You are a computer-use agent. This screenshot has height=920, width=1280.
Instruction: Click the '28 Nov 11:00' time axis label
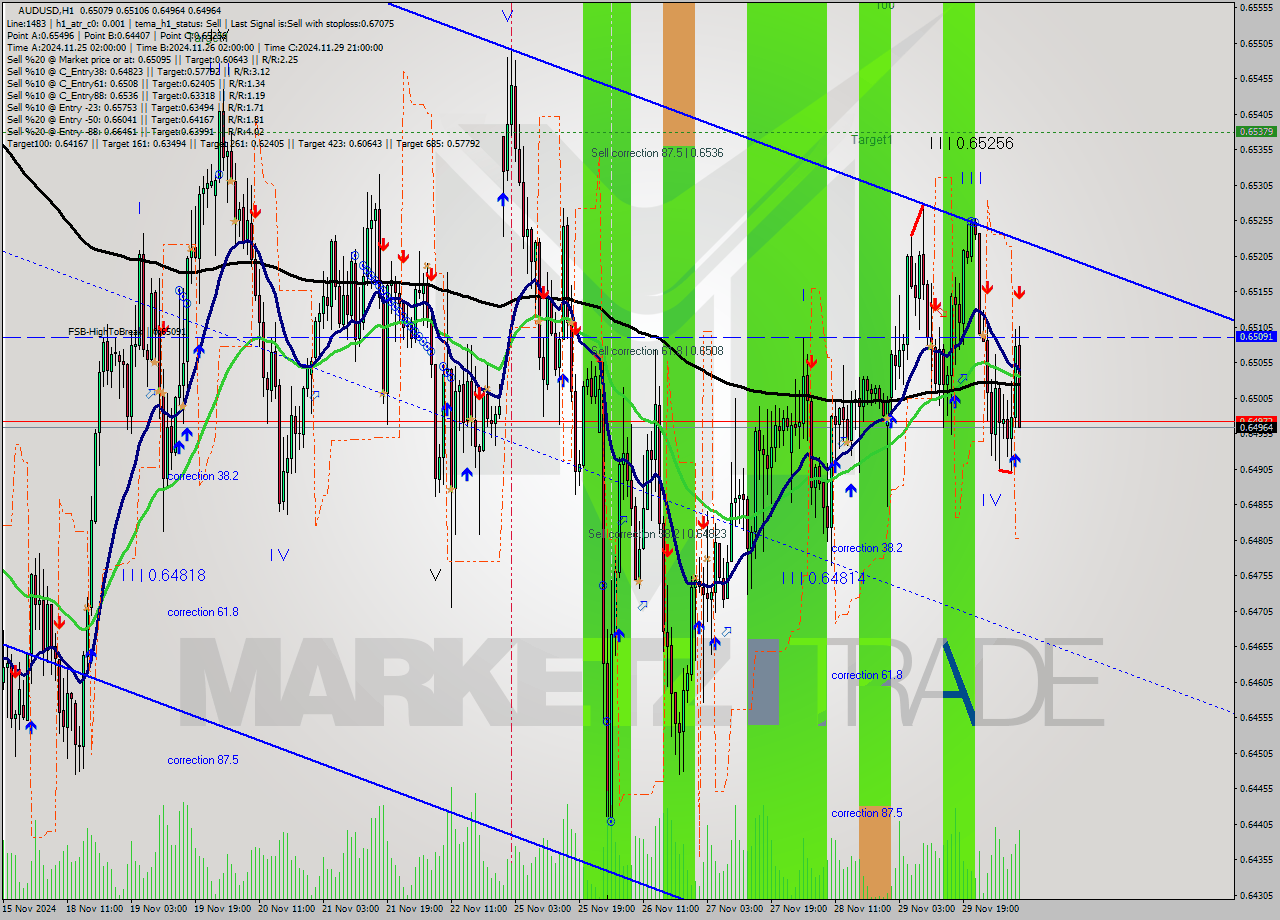[x=862, y=910]
